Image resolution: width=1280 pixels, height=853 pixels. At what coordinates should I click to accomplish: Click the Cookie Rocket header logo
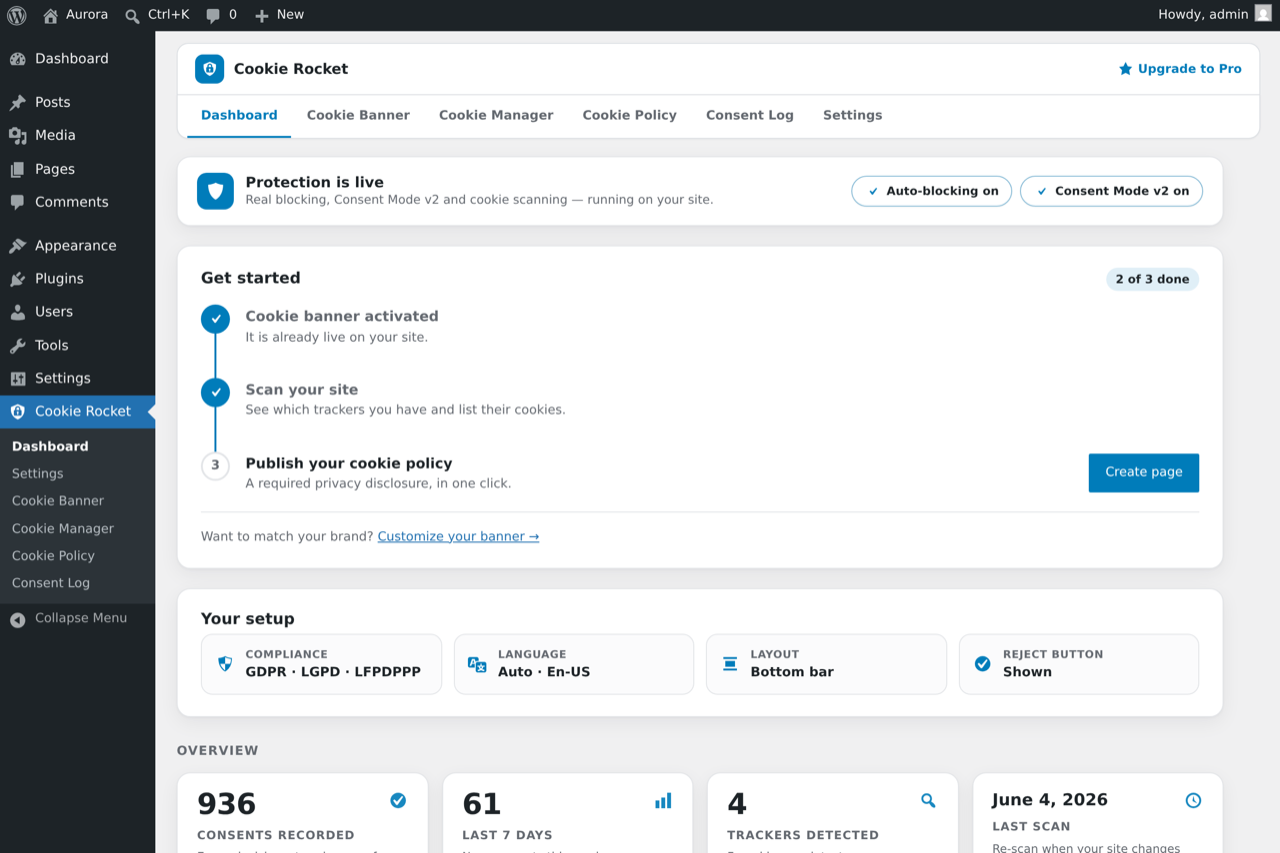click(209, 69)
